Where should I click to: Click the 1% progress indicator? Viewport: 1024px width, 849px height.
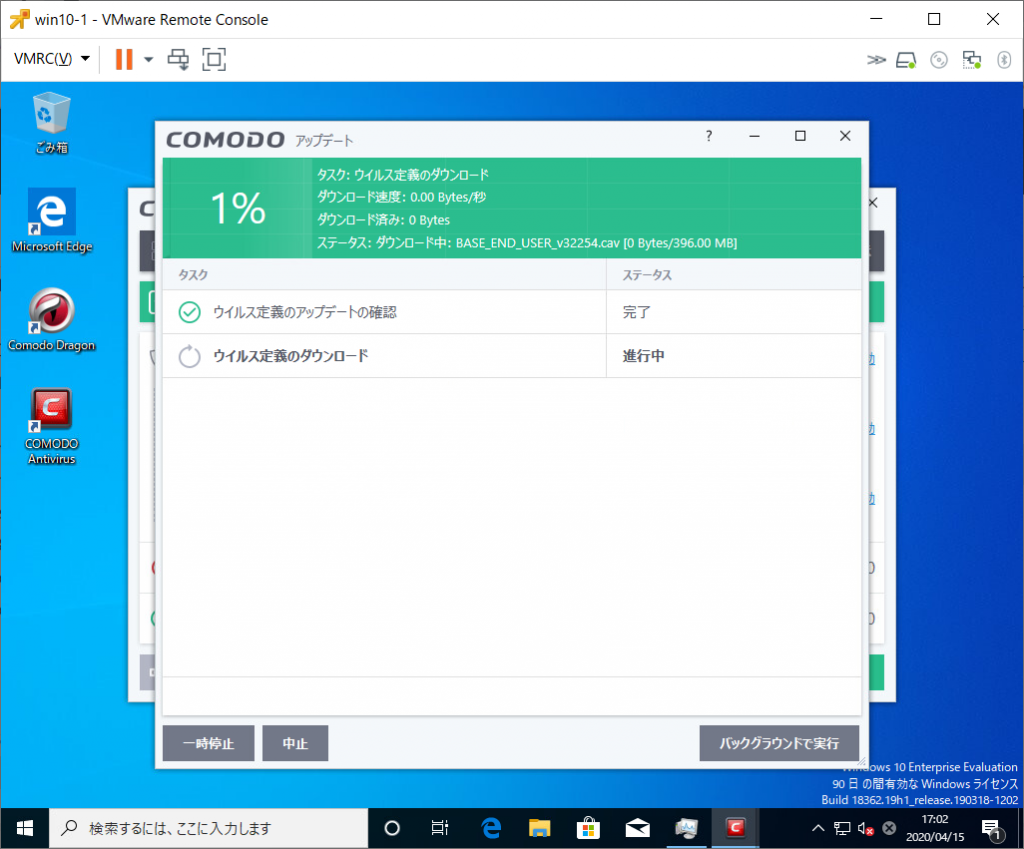(x=238, y=208)
